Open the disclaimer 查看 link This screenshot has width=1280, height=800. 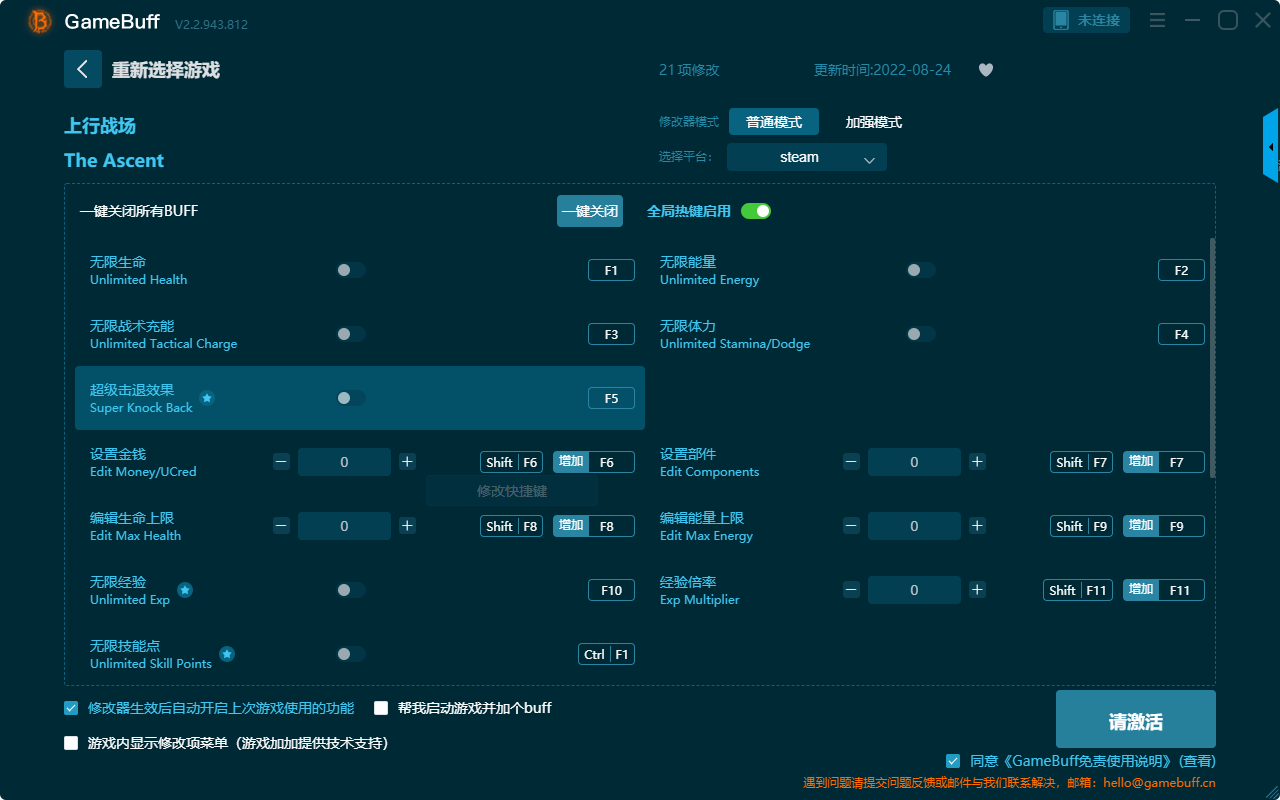1198,761
